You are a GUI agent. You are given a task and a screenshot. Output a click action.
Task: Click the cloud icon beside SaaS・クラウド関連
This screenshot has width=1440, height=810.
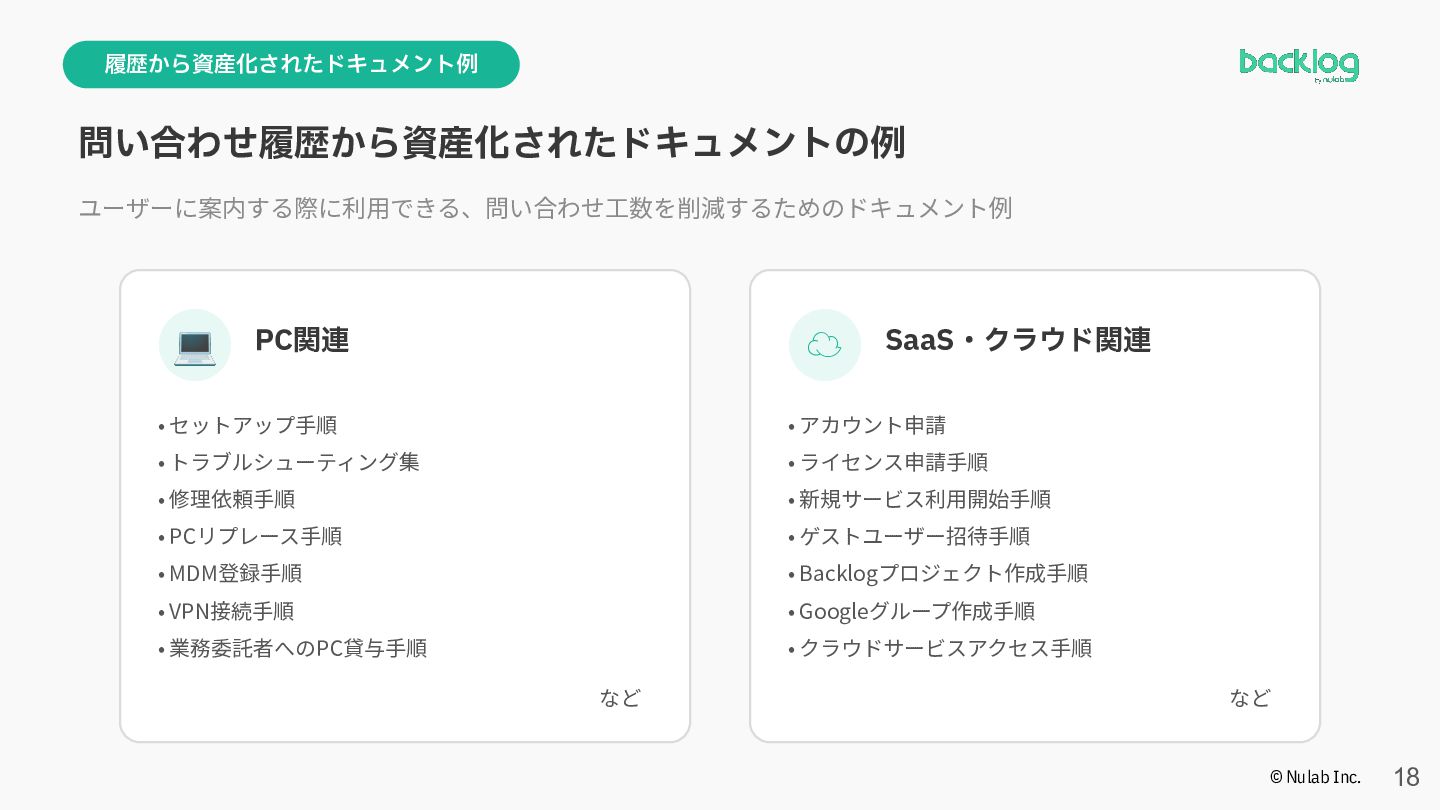tap(825, 345)
